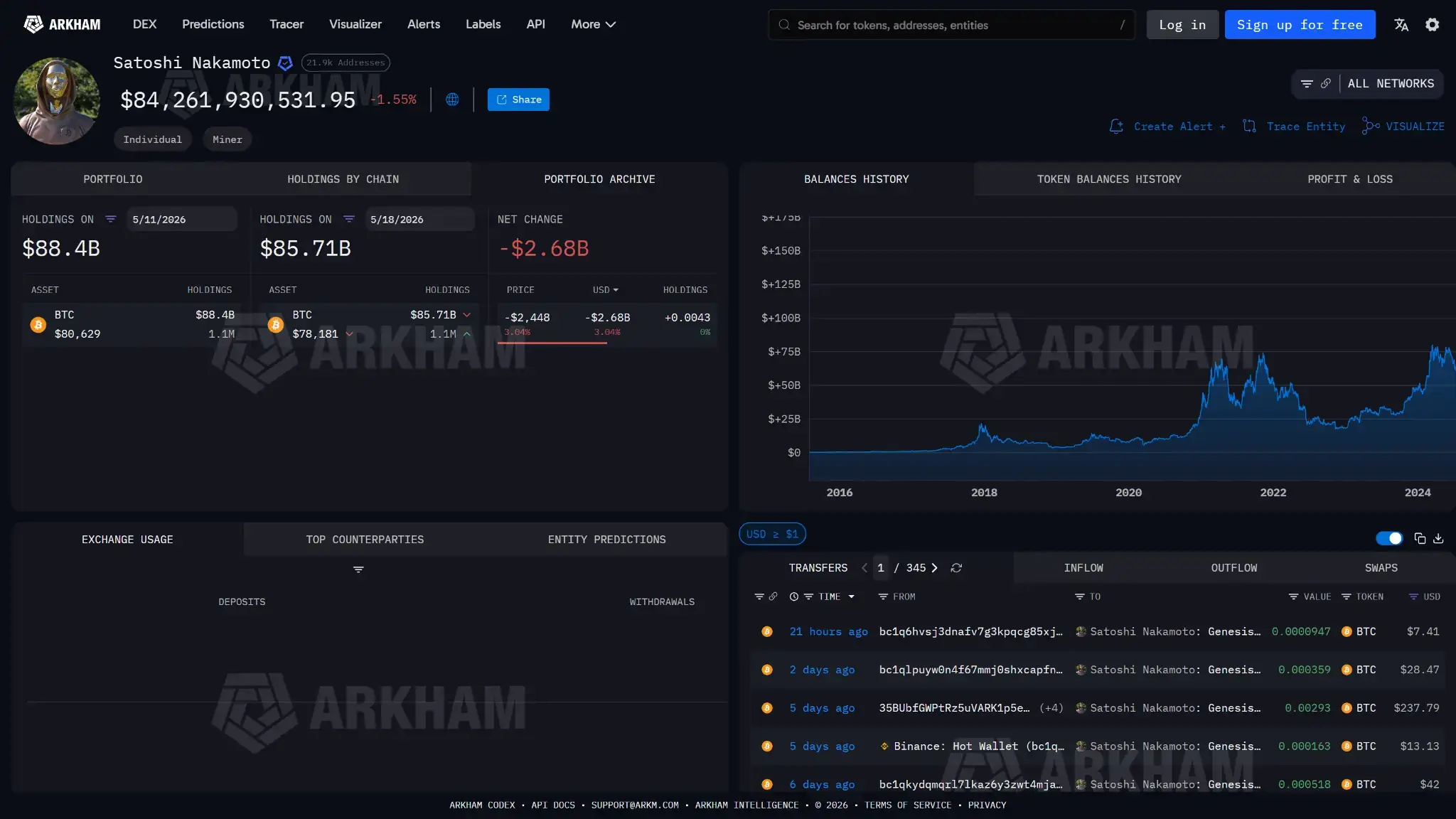Open the USD dropdown in Net Change header

[606, 290]
